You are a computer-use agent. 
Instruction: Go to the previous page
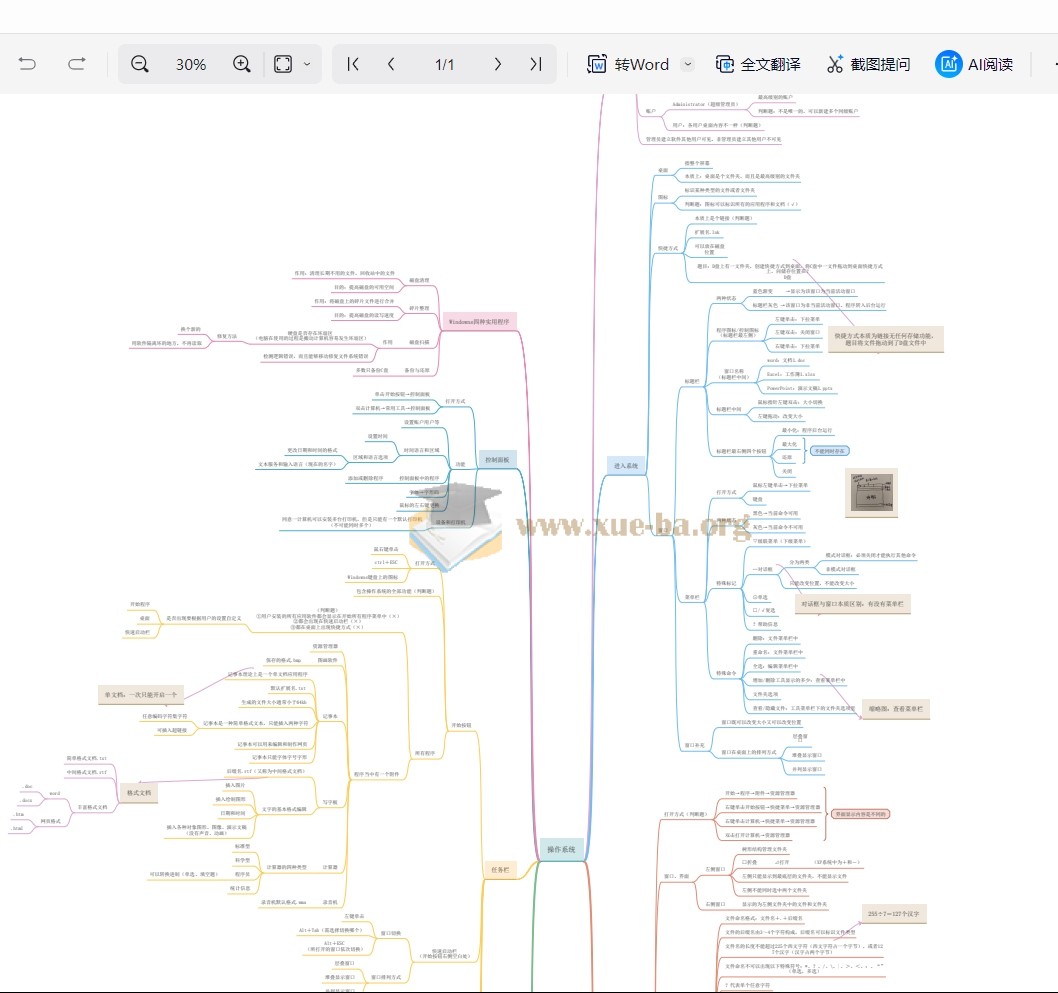pos(391,64)
